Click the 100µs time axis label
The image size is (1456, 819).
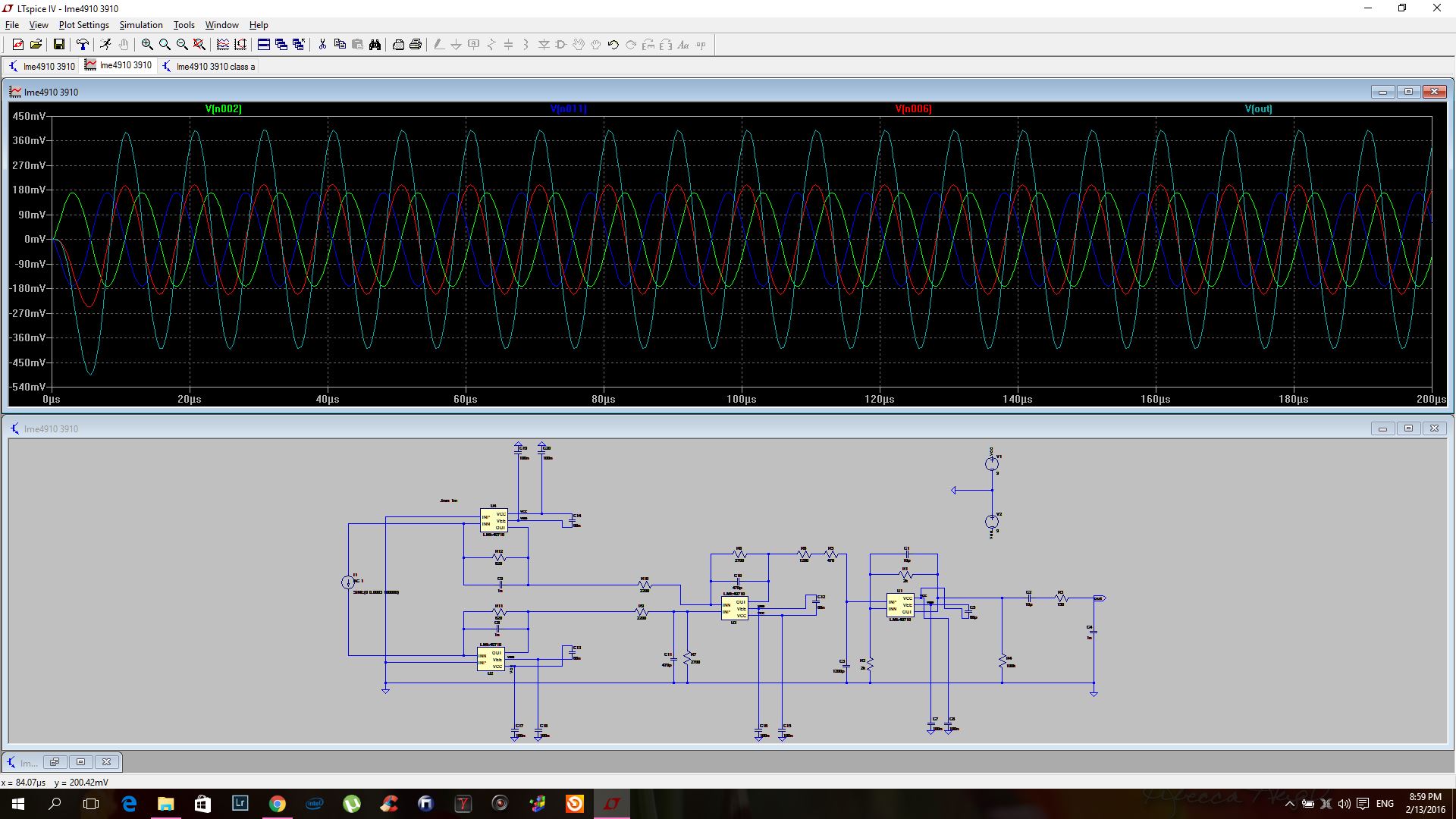click(741, 399)
